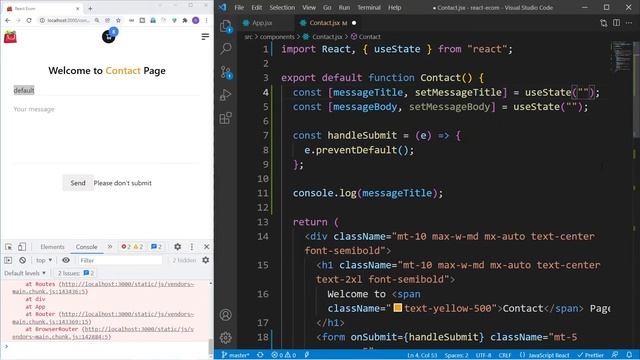Open the Accounts icon in activity bar
Image resolution: width=640 pixels, height=360 pixels.
tap(226, 315)
